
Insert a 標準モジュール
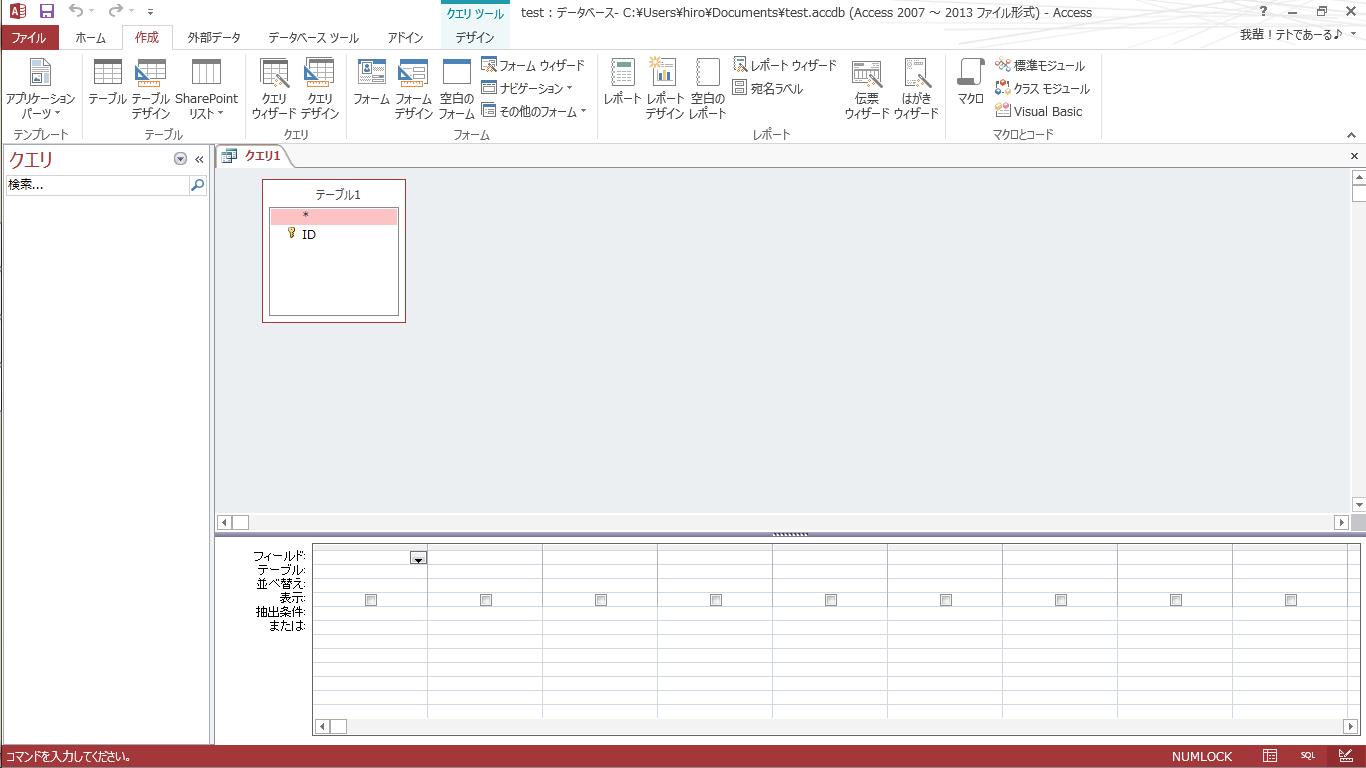[1040, 65]
